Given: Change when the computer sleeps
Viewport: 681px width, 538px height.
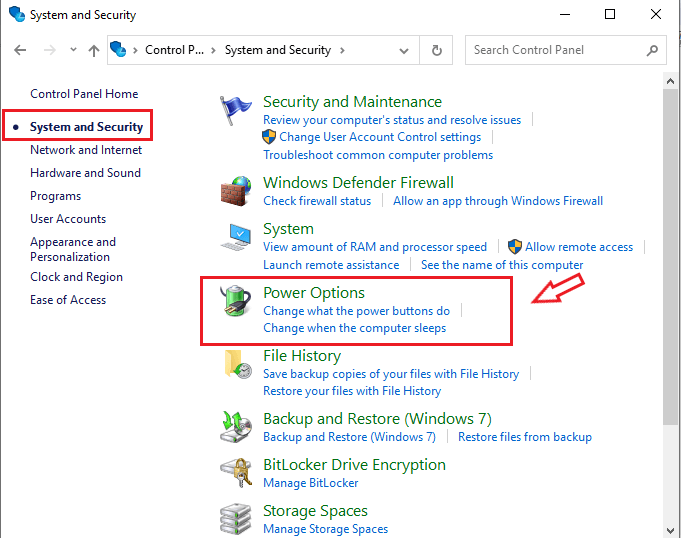Looking at the screenshot, I should (354, 328).
